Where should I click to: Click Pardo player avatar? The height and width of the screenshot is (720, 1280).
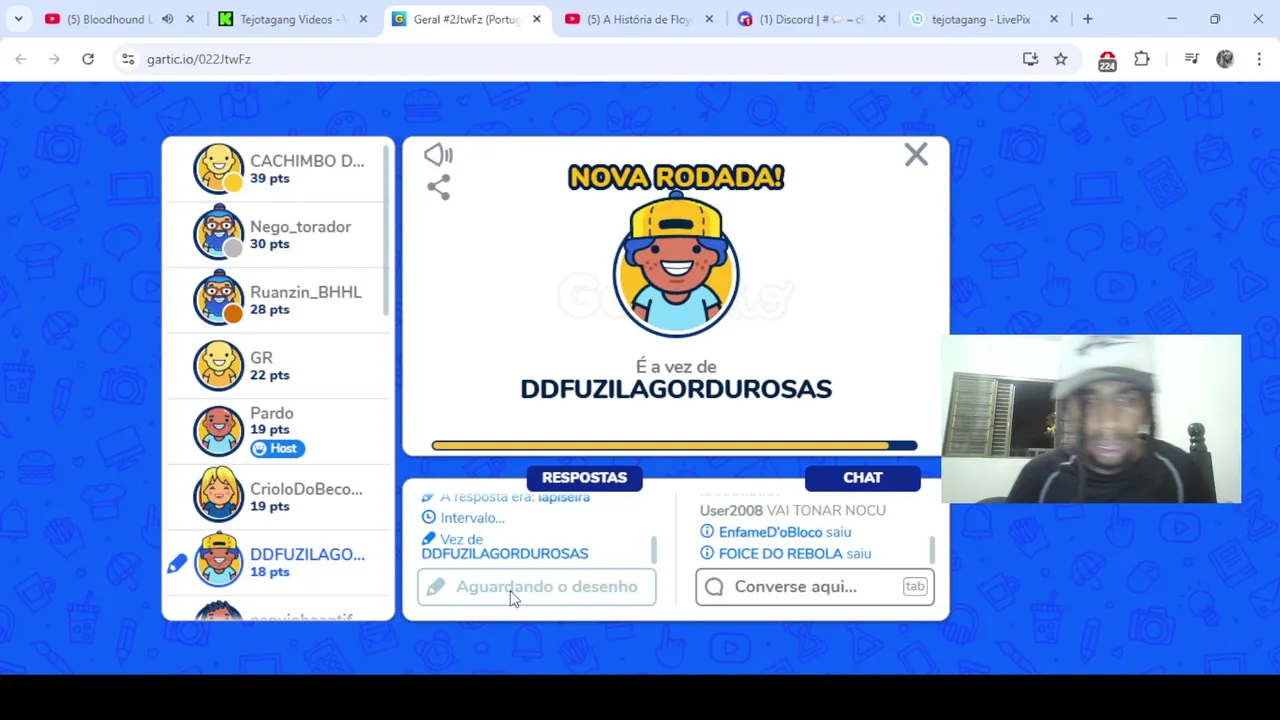click(218, 430)
